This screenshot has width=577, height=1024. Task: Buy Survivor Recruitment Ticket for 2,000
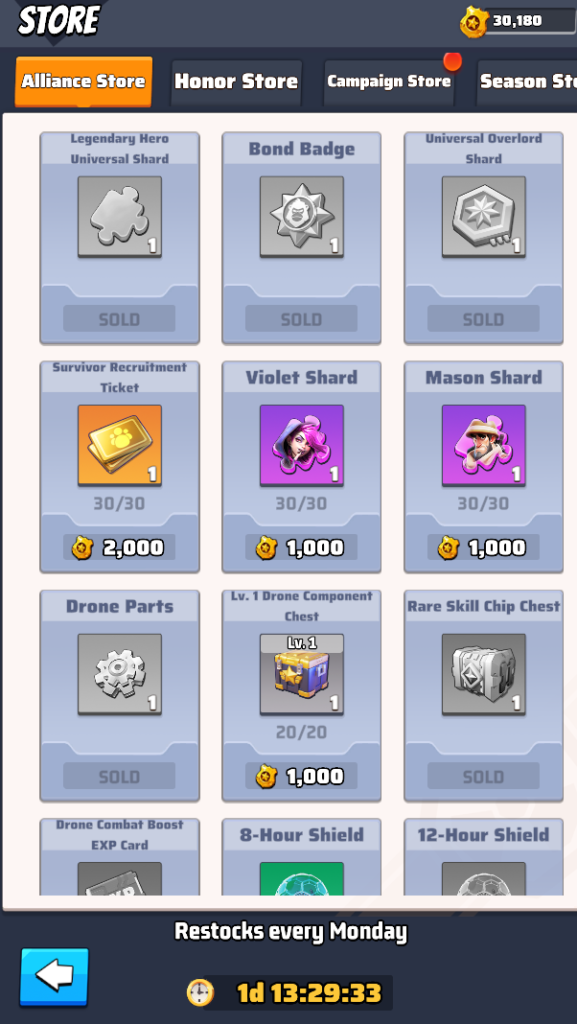coord(119,547)
